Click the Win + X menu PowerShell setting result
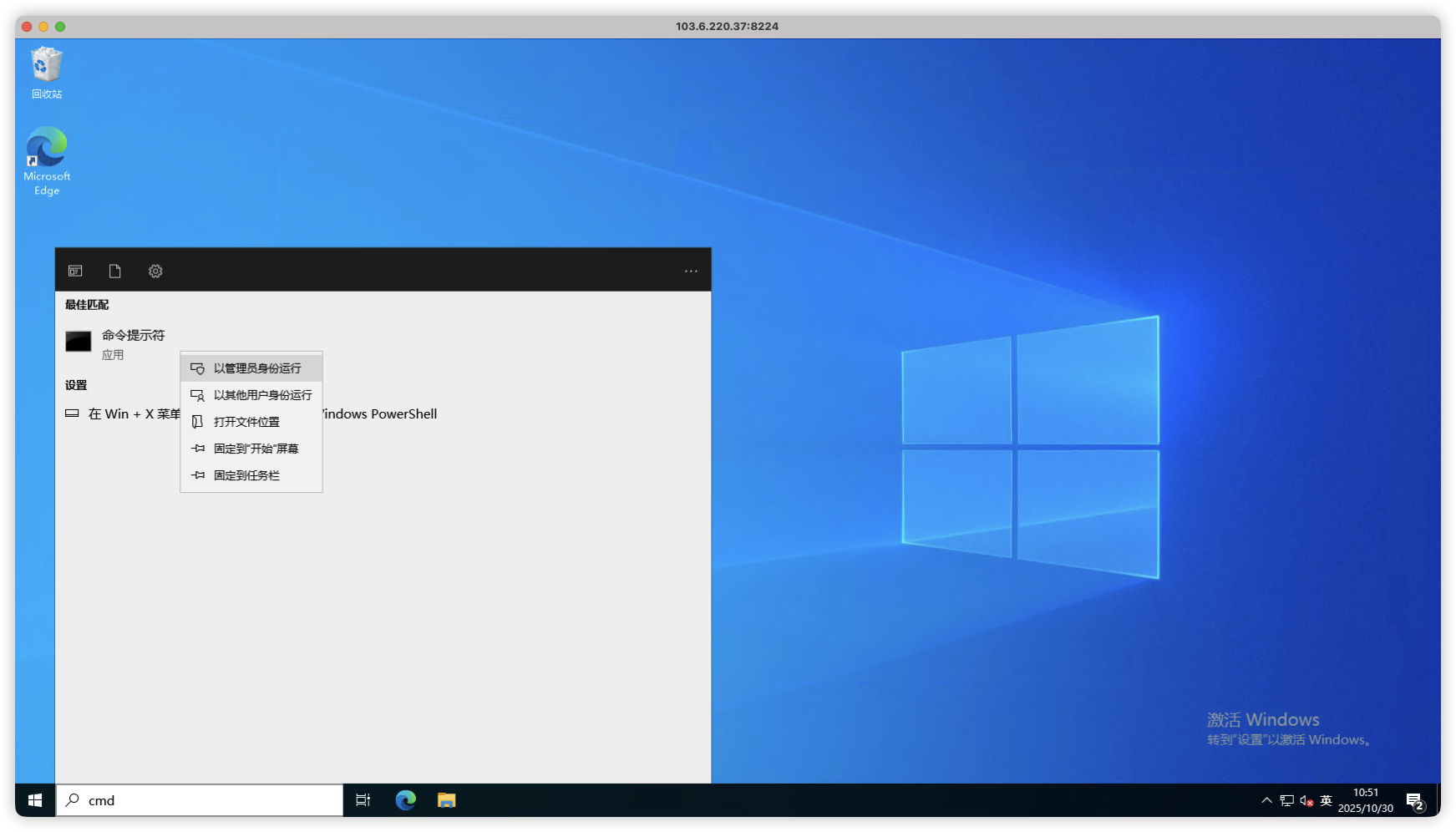1456x832 pixels. [x=125, y=414]
